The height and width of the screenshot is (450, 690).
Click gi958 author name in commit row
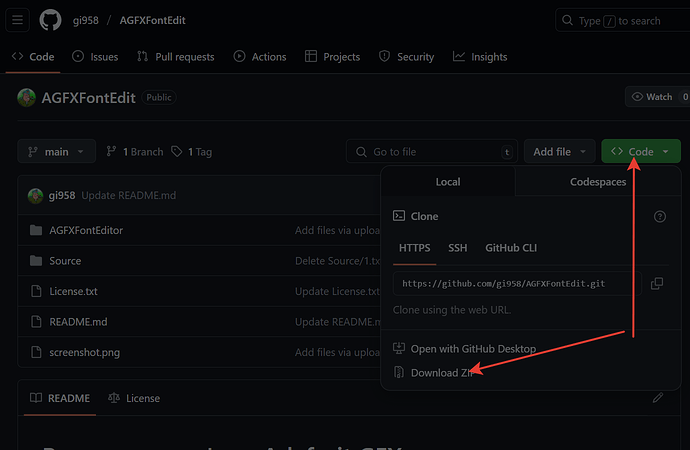pos(62,195)
